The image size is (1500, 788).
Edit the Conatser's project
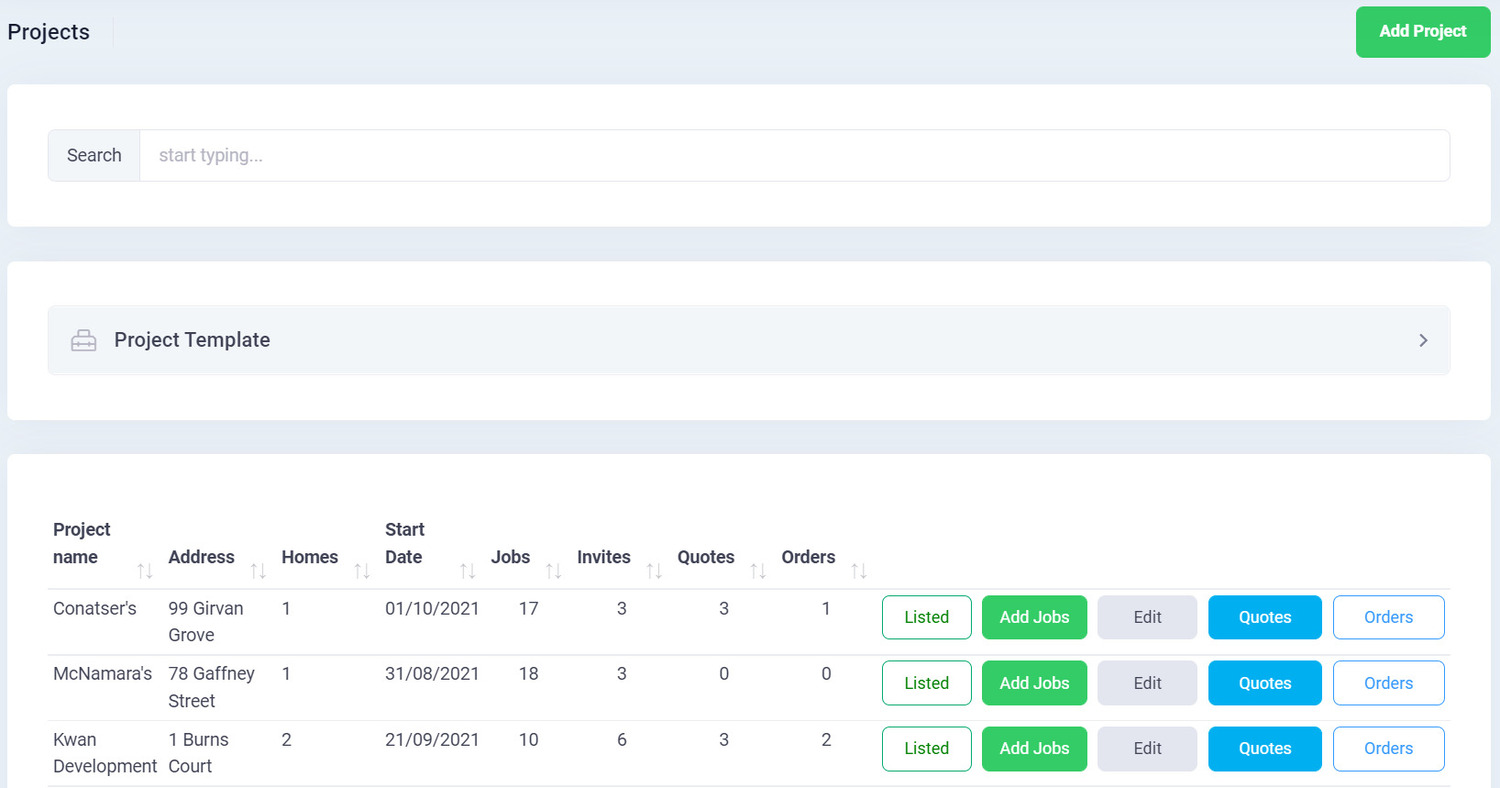click(1147, 617)
